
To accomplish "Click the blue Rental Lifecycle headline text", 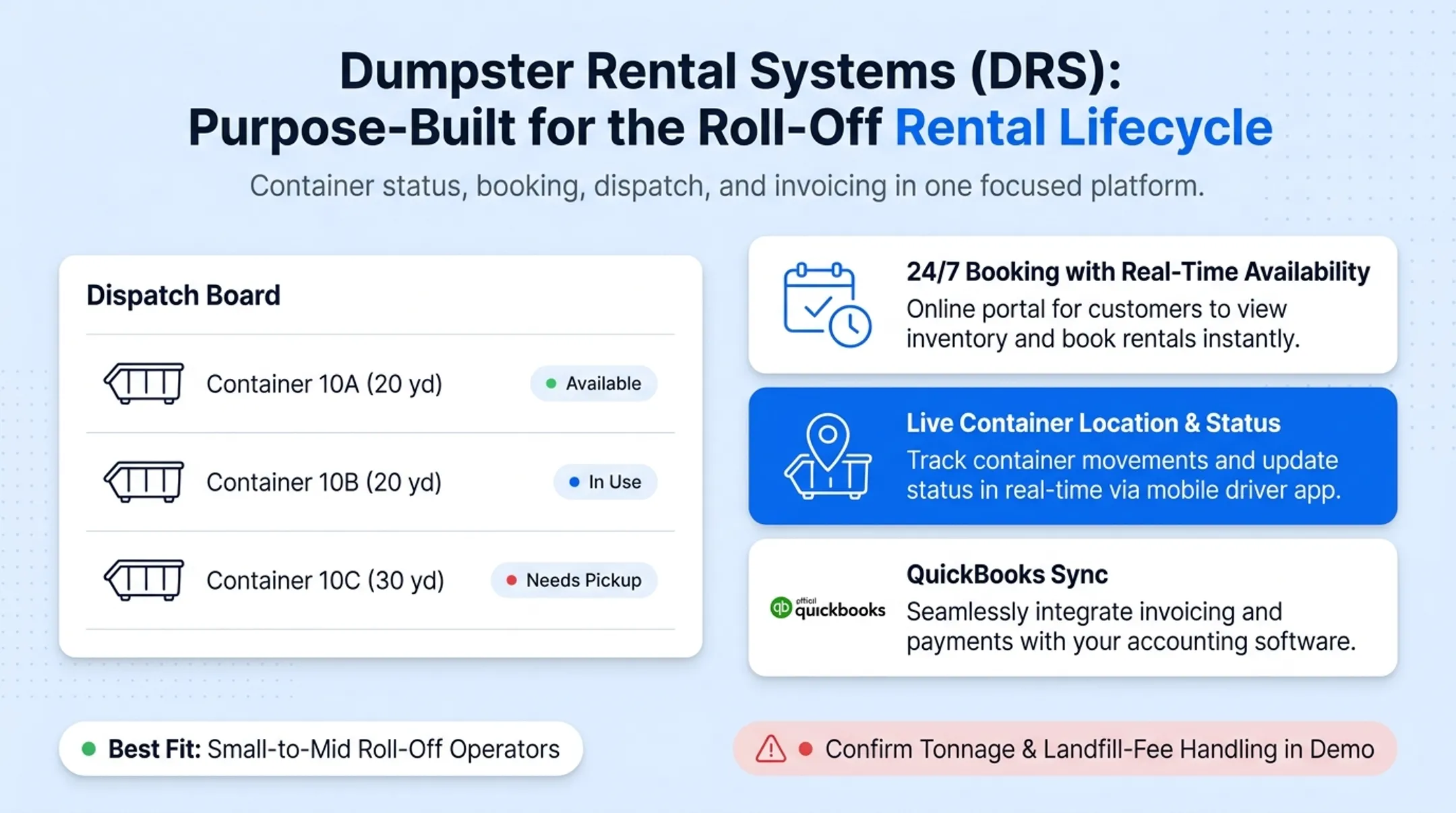I will (1084, 127).
